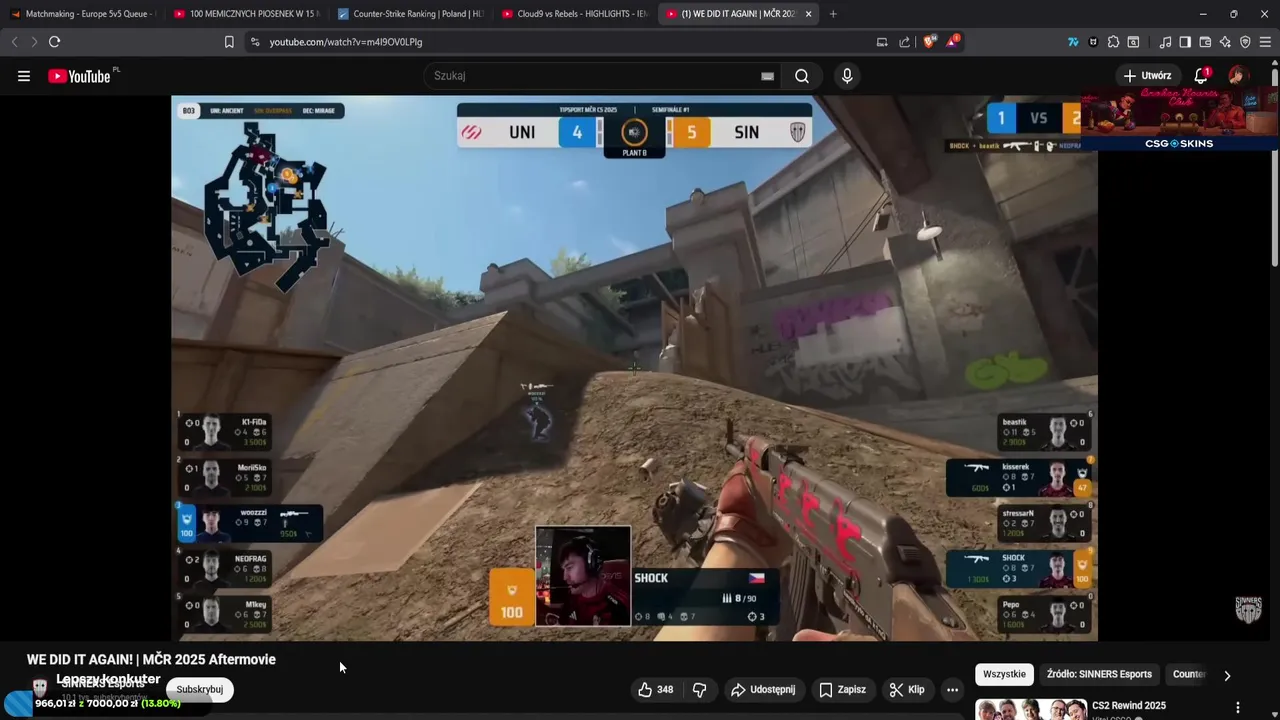Open YouTube notifications bell
Viewport: 1280px width, 720px height.
coord(1202,76)
